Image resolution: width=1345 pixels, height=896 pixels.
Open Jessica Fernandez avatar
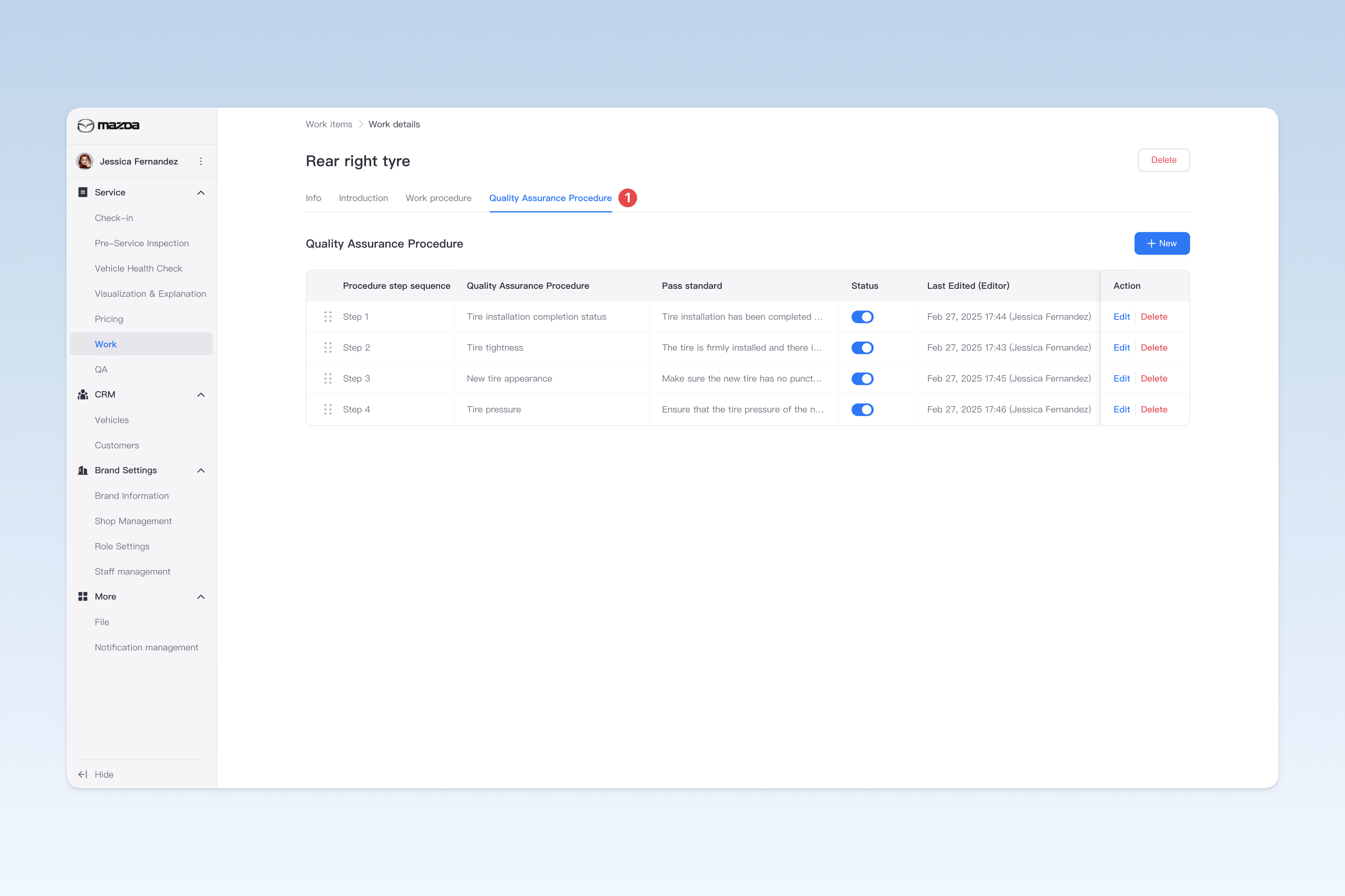click(85, 161)
